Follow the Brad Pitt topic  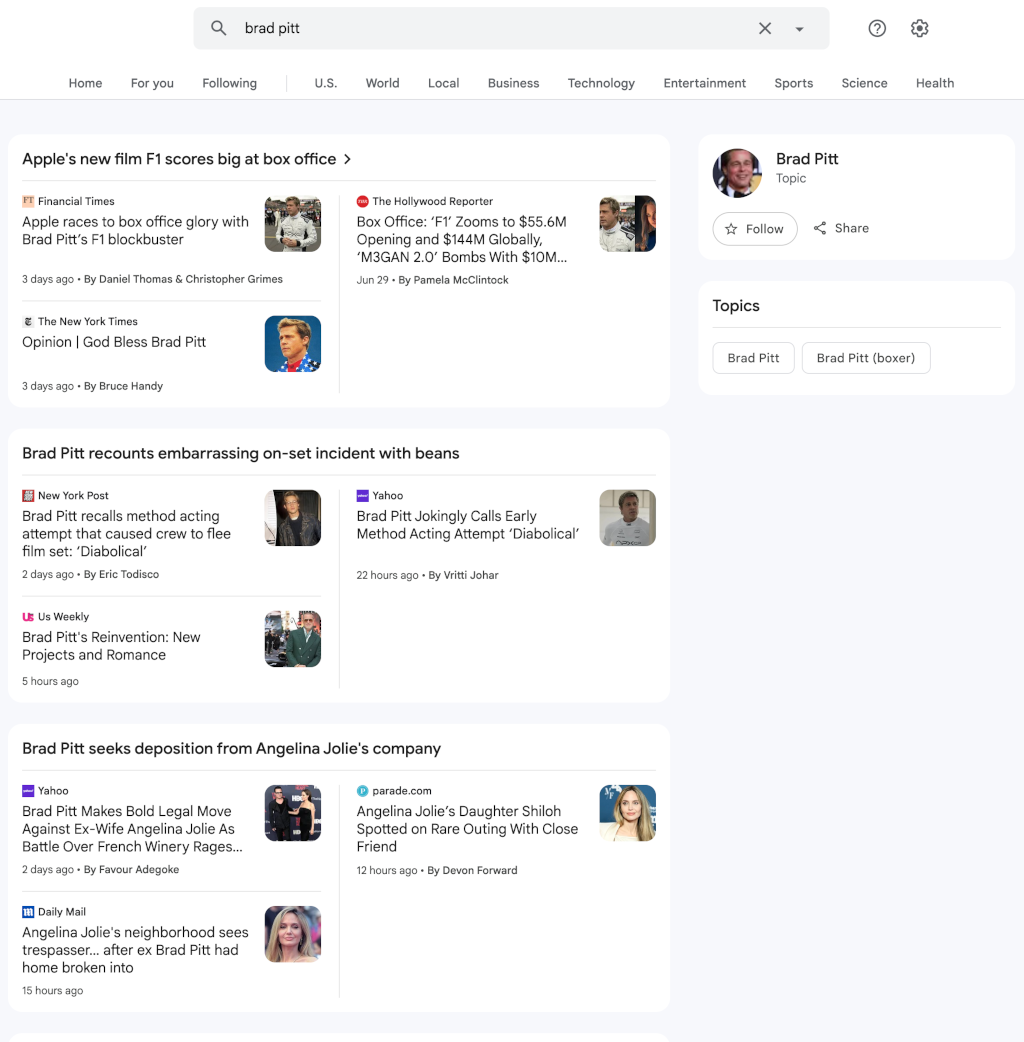tap(755, 229)
